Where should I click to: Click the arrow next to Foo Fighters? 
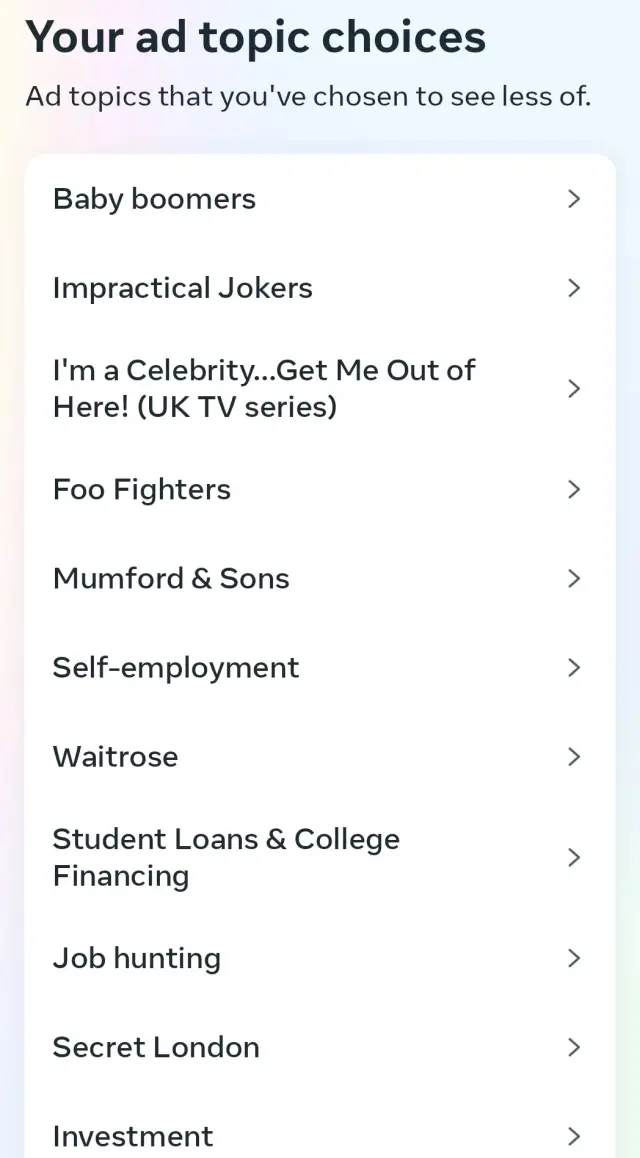pyautogui.click(x=574, y=489)
